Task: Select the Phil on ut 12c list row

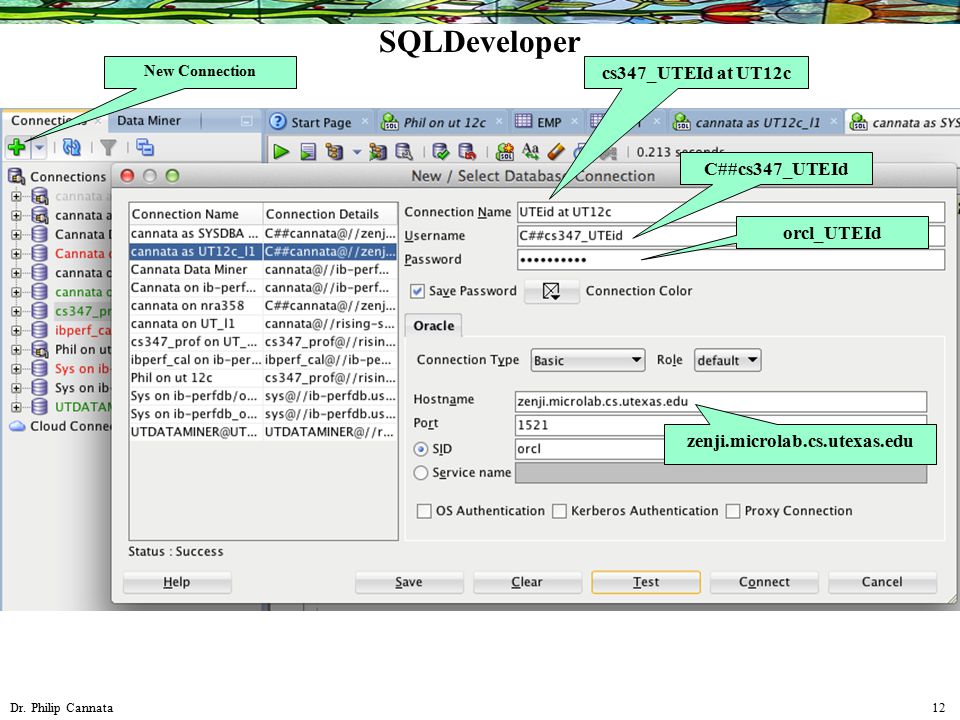Action: [x=263, y=378]
